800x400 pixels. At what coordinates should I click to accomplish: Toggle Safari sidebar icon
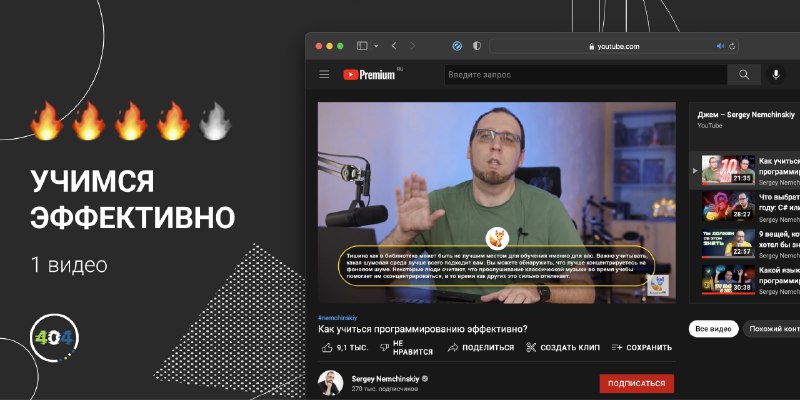coord(362,46)
